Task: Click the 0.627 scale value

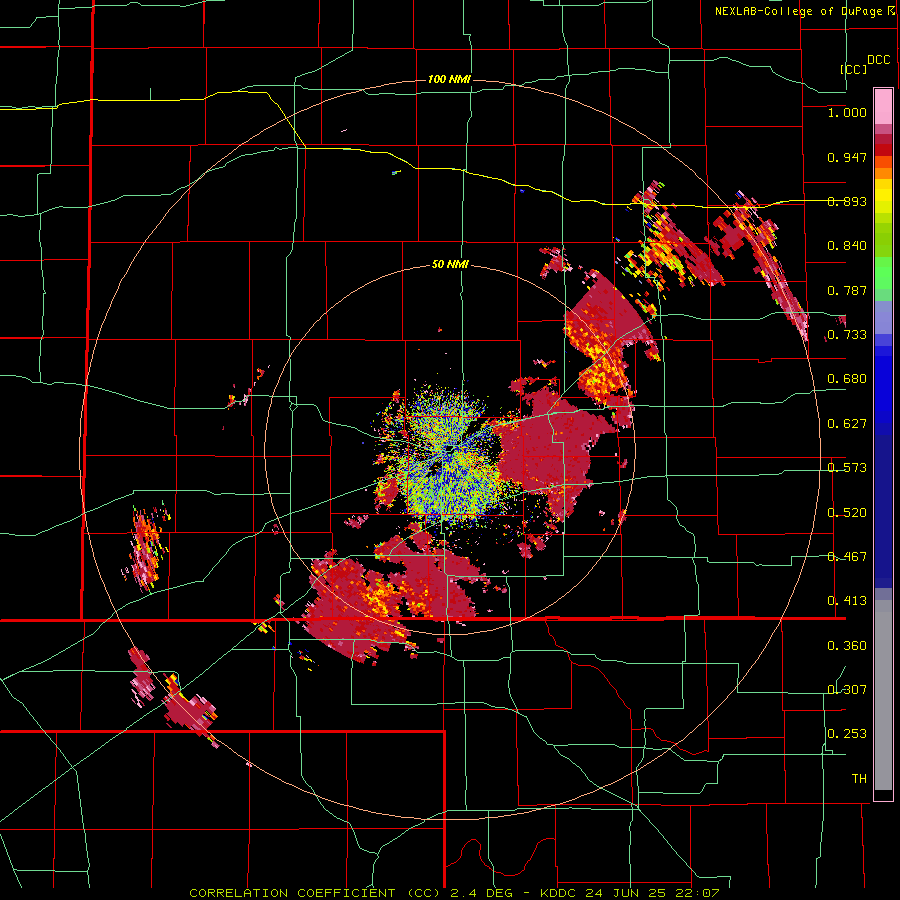Action: pyautogui.click(x=847, y=424)
